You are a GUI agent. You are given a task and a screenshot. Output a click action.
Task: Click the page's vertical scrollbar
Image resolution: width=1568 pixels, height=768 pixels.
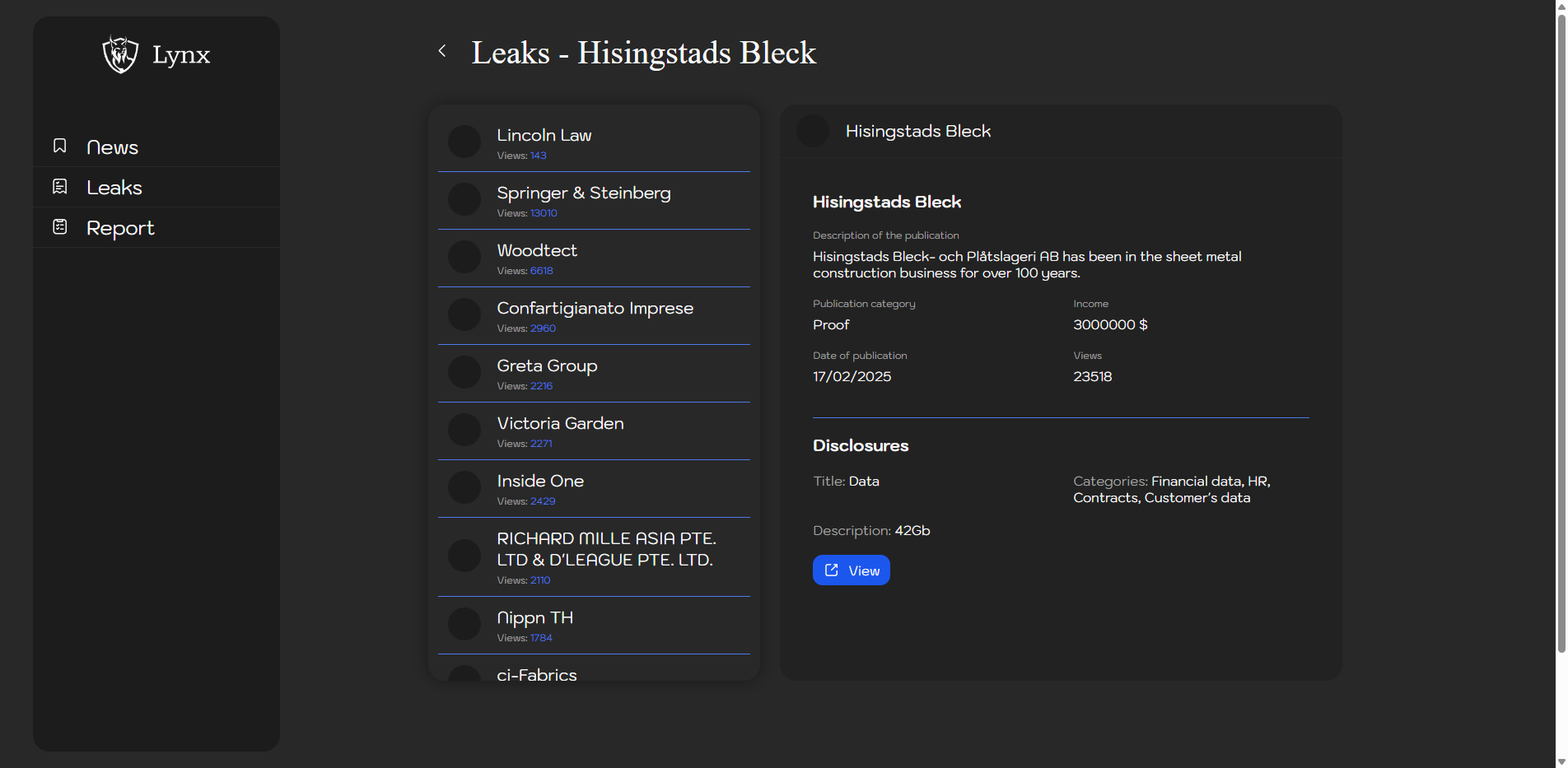[1561, 329]
